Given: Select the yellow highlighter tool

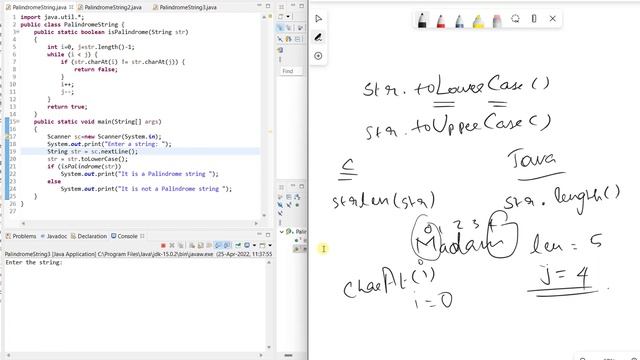Looking at the screenshot, I should point(478,20).
